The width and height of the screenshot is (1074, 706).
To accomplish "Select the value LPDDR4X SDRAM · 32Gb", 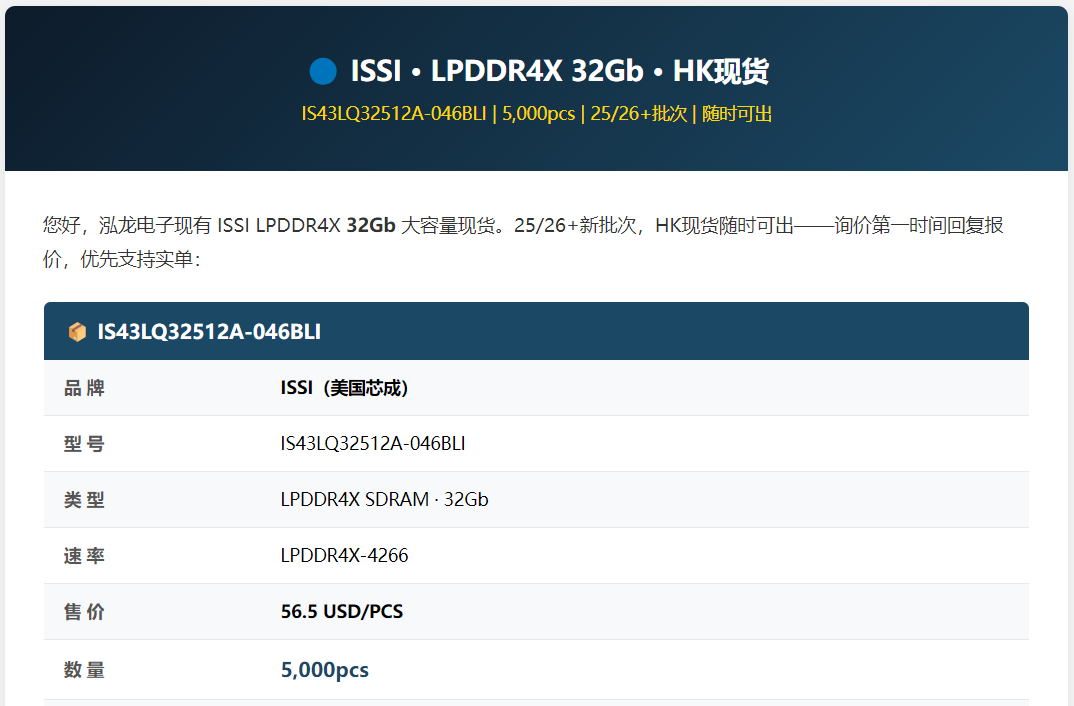I will pos(384,500).
